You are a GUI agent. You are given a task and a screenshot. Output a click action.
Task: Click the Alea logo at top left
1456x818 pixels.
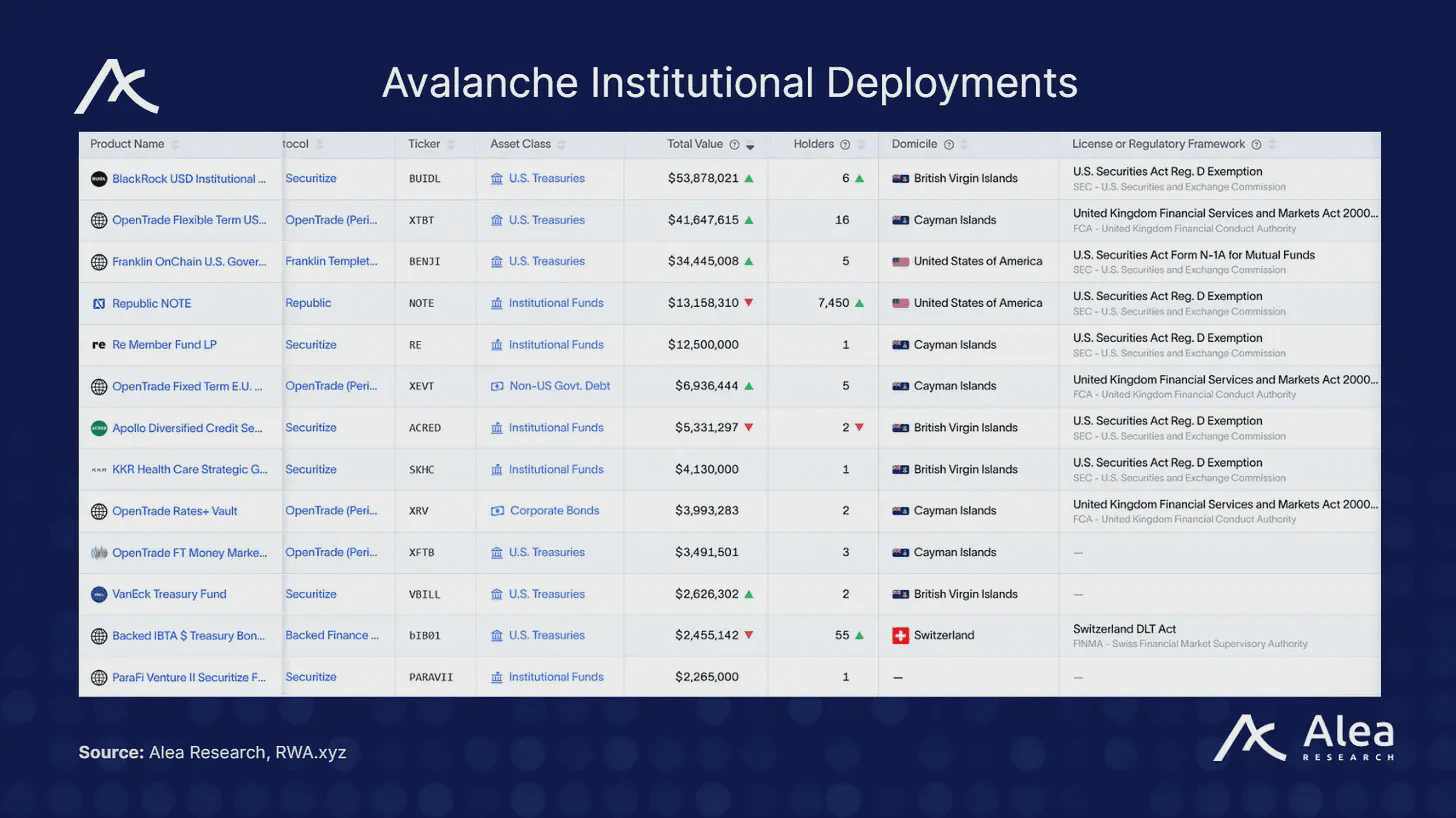(116, 87)
